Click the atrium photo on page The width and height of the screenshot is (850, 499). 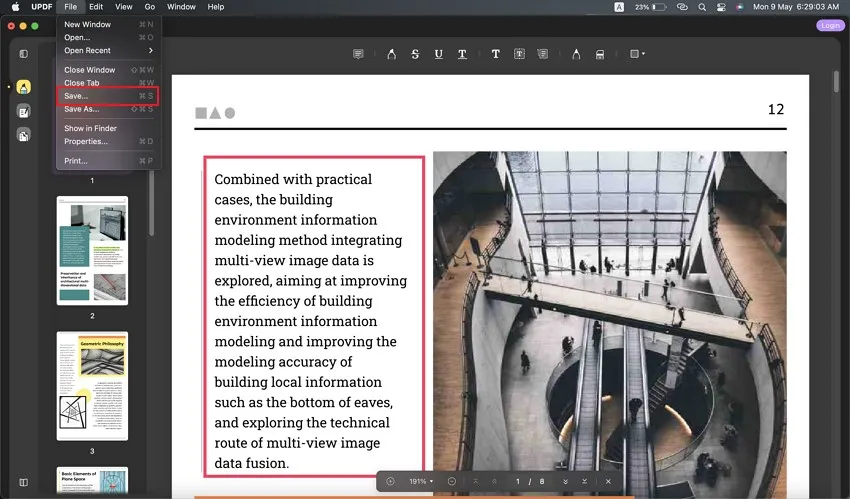click(x=609, y=323)
